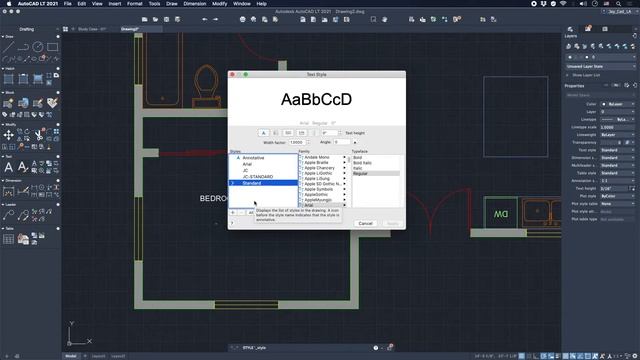Click the Quick Select icon in Properties
This screenshot has height=360, width=640.
pyautogui.click(x=627, y=85)
